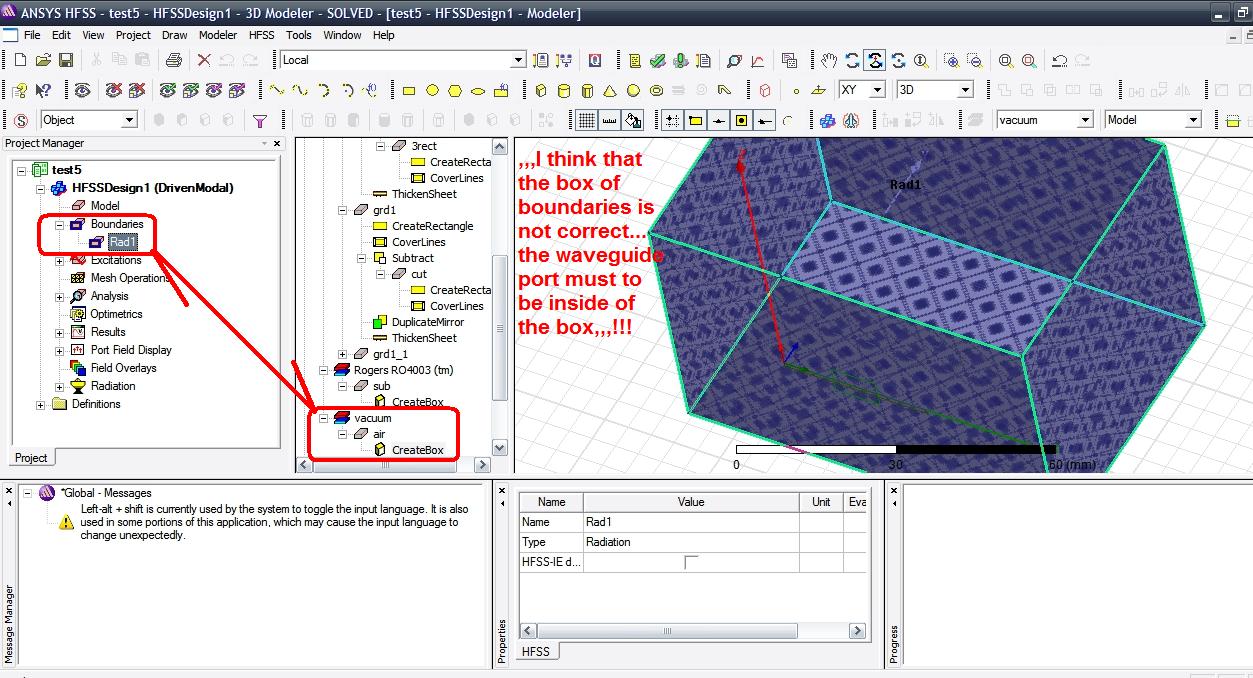Open the 3D movement mode dropdown

pos(965,90)
